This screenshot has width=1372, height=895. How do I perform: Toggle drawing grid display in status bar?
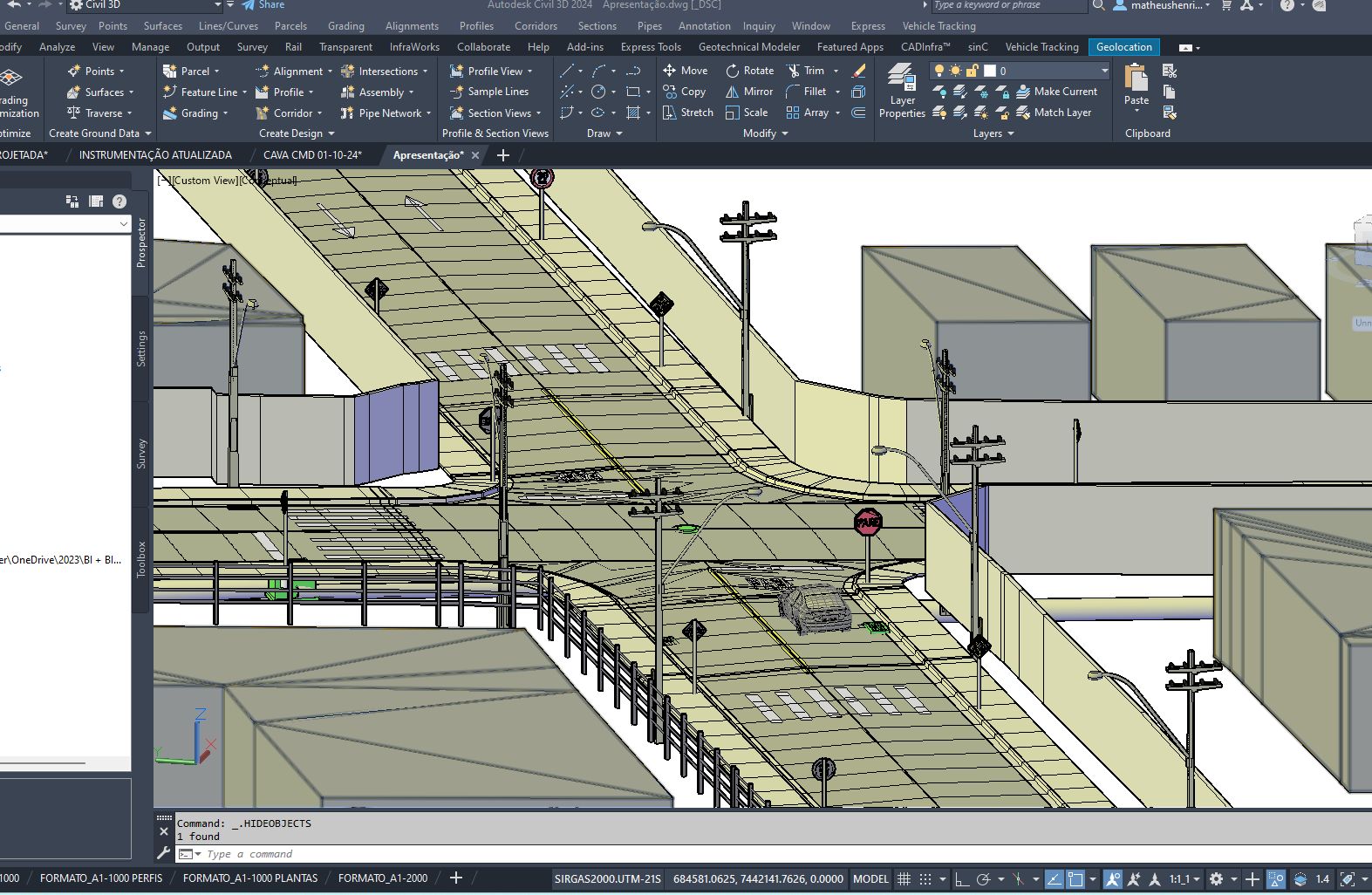904,879
